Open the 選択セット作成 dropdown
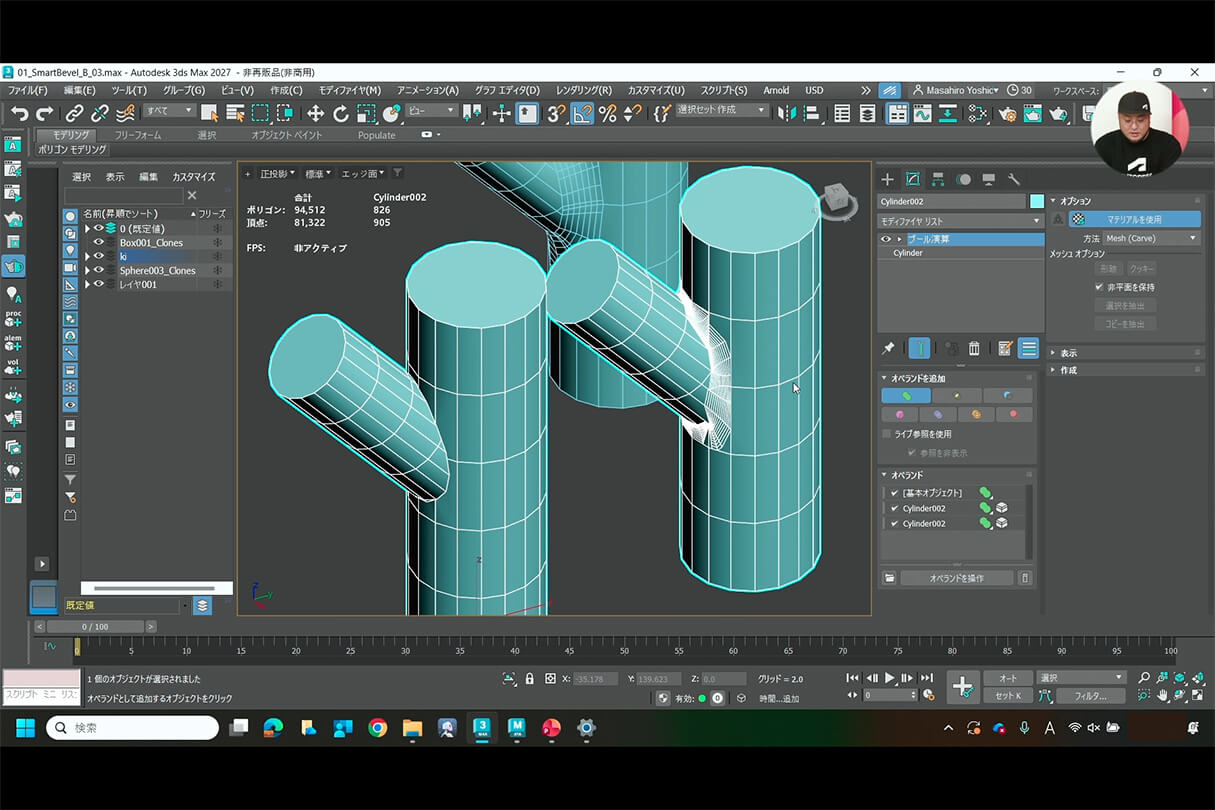 [721, 110]
